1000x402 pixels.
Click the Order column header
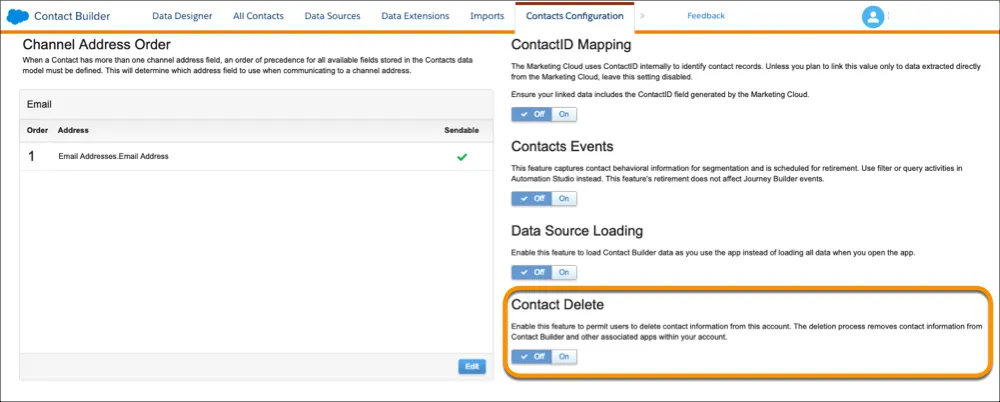click(x=37, y=130)
